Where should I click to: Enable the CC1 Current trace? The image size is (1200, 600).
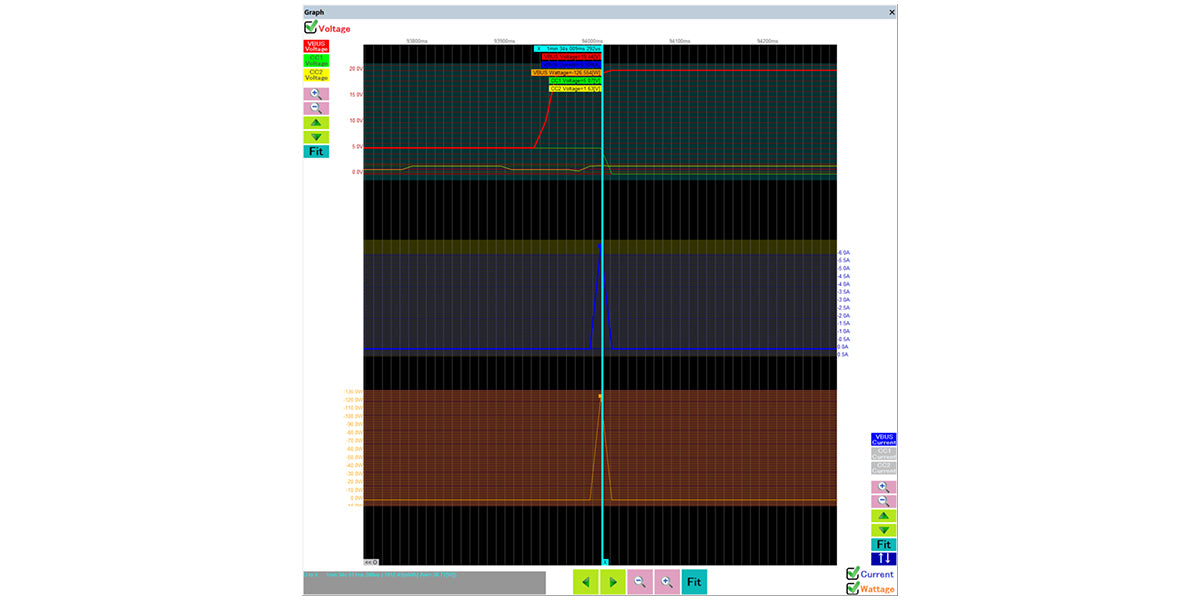(x=884, y=453)
